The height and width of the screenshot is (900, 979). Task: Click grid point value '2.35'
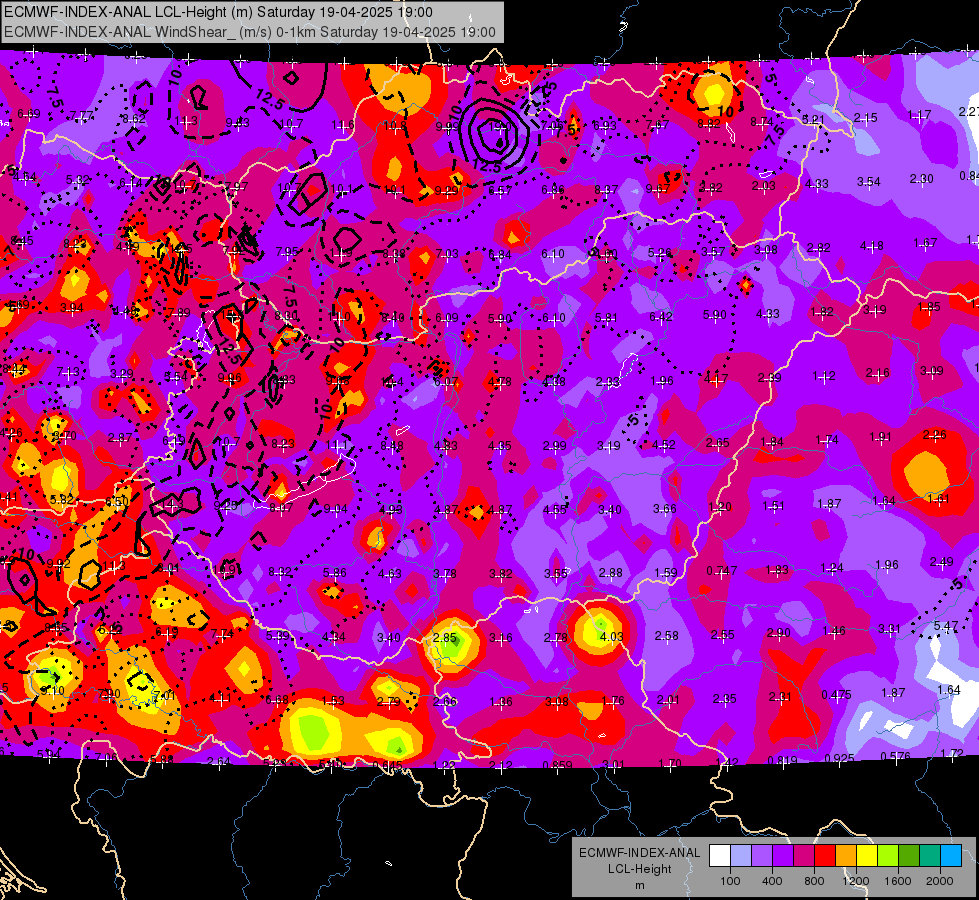tap(724, 699)
